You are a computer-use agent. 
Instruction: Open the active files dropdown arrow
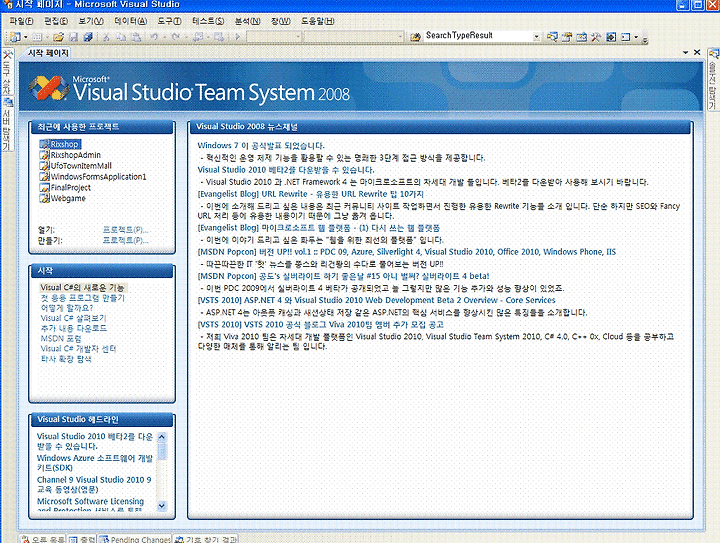[685, 52]
